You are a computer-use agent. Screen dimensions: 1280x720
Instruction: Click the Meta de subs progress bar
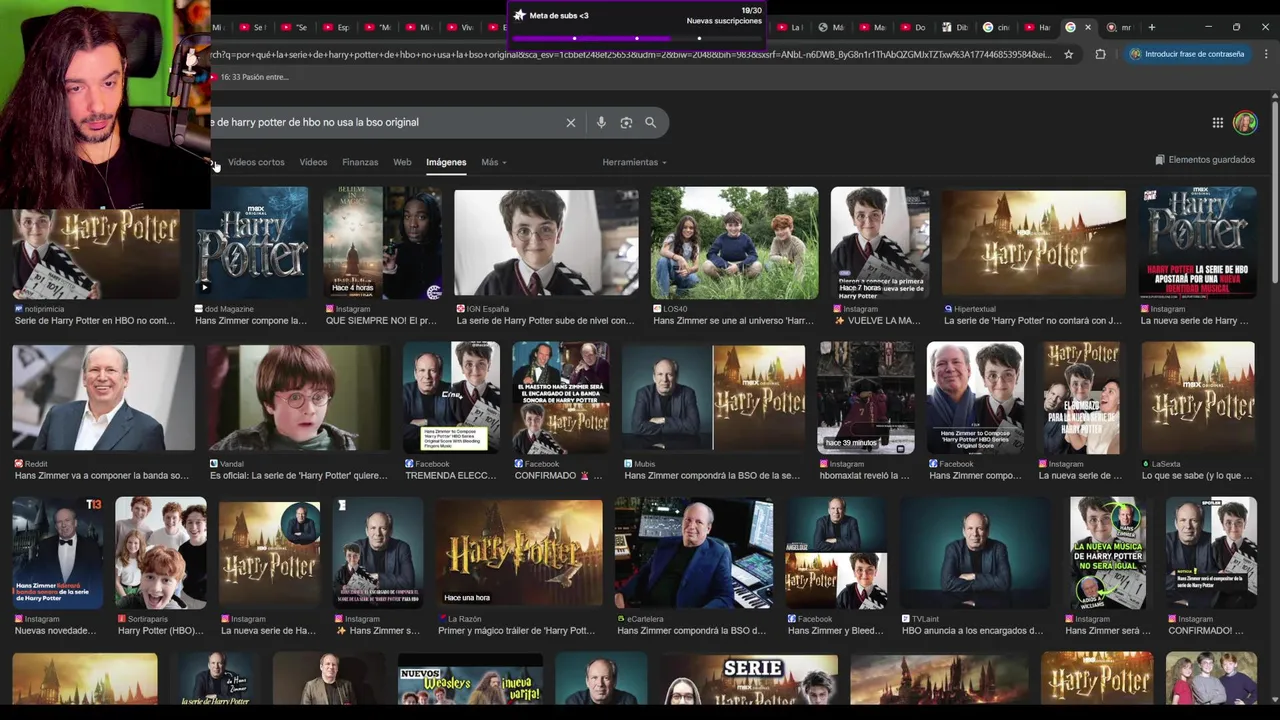pyautogui.click(x=636, y=38)
